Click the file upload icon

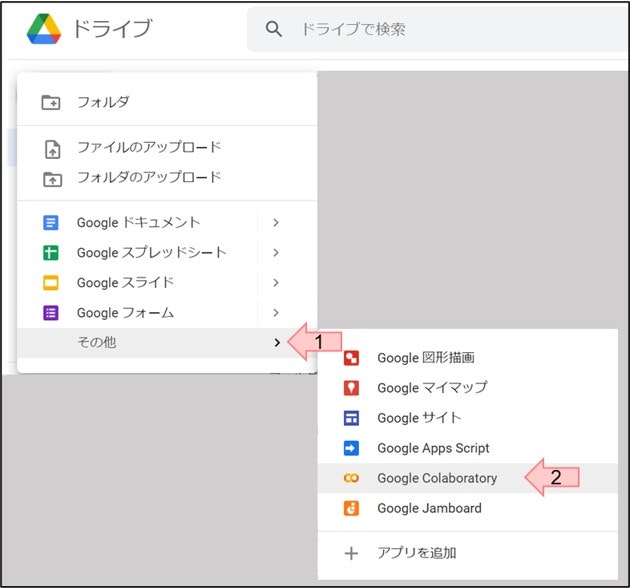(x=52, y=150)
